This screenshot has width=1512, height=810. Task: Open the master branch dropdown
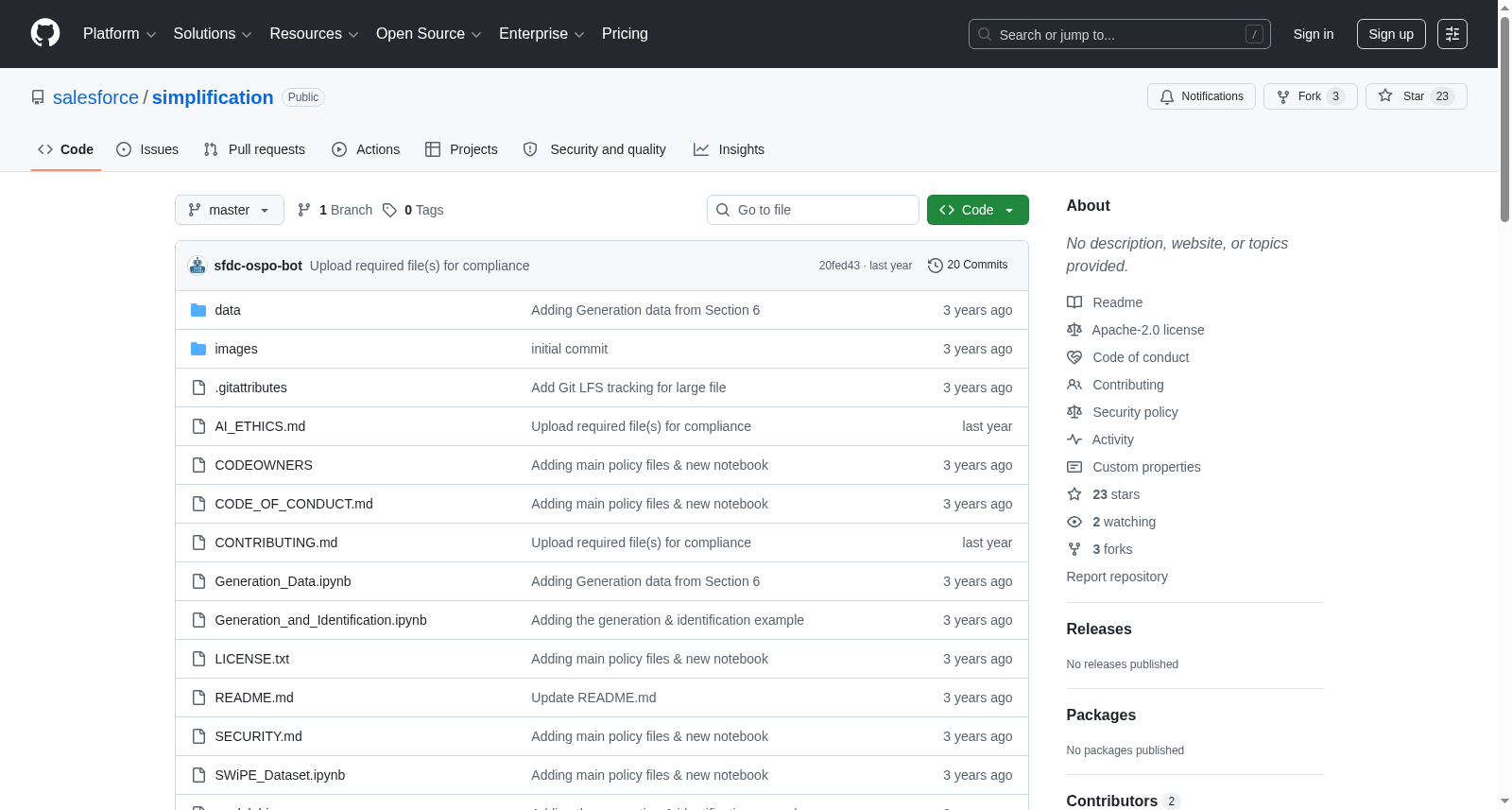[230, 210]
